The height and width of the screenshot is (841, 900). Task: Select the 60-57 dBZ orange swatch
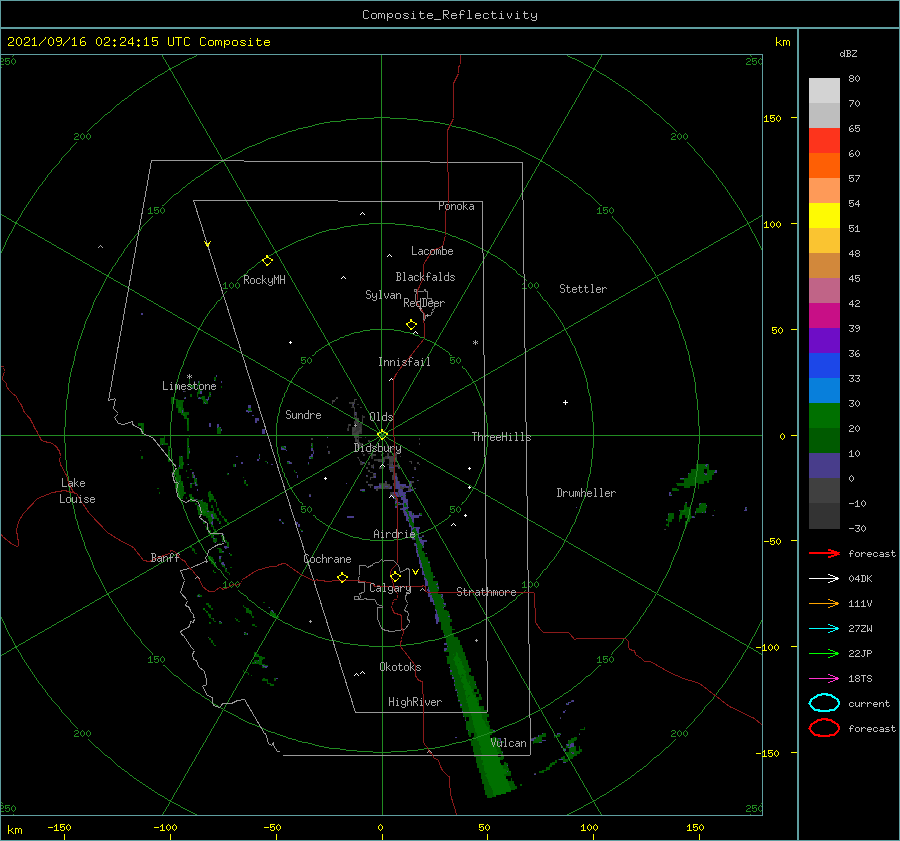tap(824, 165)
